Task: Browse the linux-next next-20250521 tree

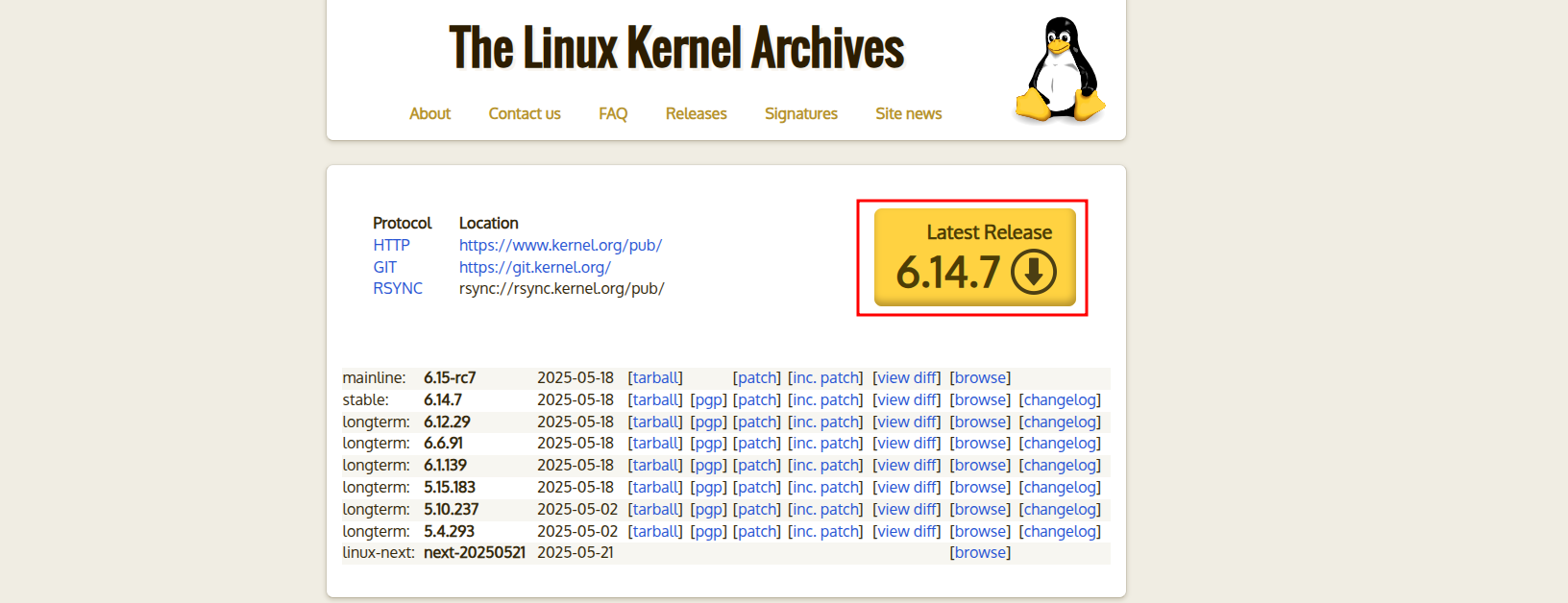Action: tap(980, 552)
